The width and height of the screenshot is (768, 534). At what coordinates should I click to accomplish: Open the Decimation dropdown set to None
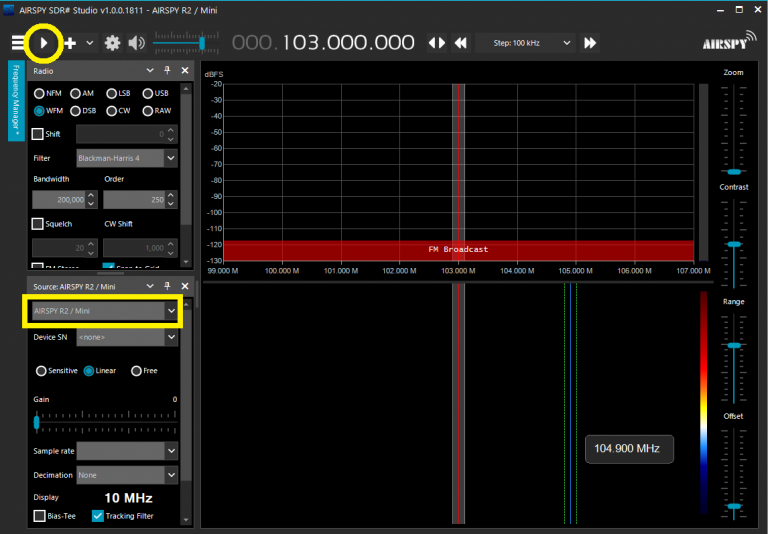127,475
